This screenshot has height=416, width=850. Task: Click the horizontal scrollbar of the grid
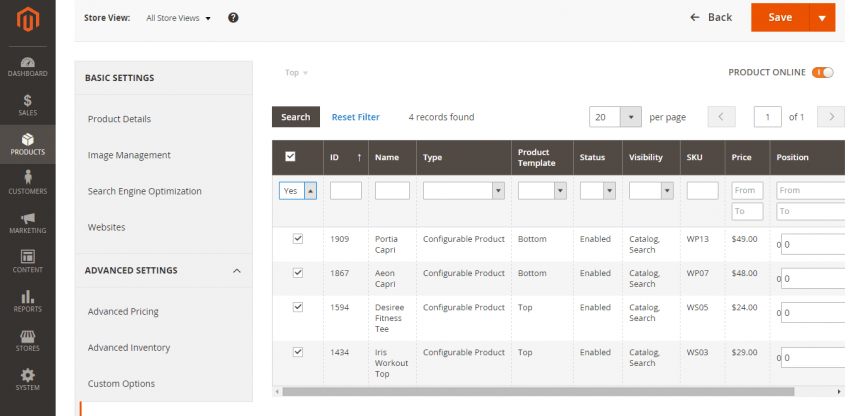click(538, 391)
